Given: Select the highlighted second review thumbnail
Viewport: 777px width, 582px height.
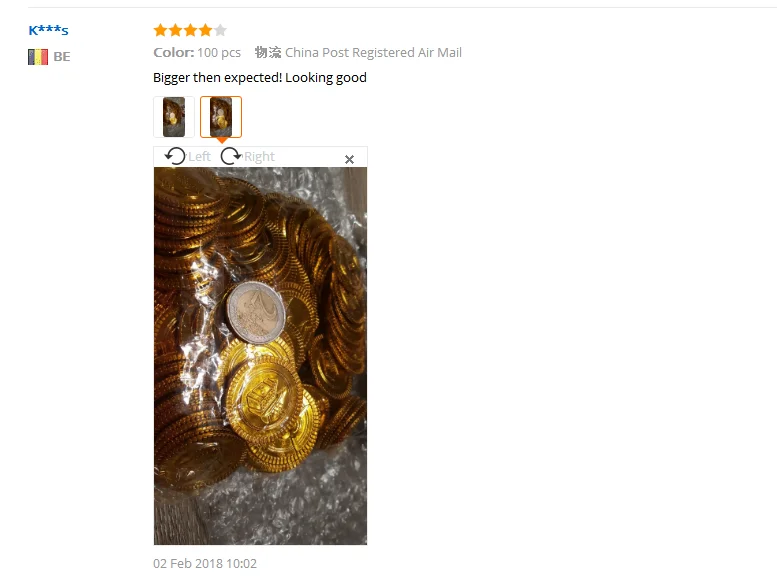Looking at the screenshot, I should click(x=221, y=117).
